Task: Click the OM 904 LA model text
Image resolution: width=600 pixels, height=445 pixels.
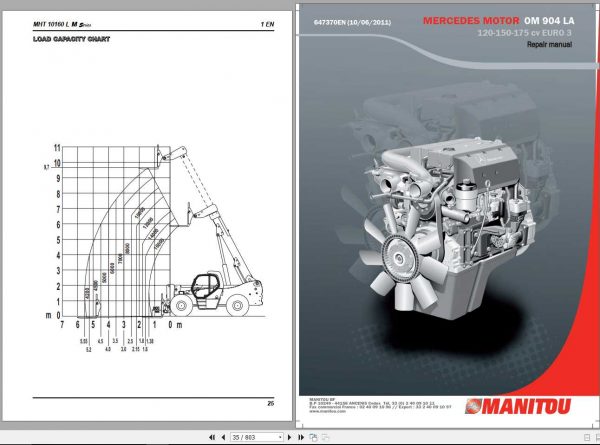Action: (x=549, y=21)
